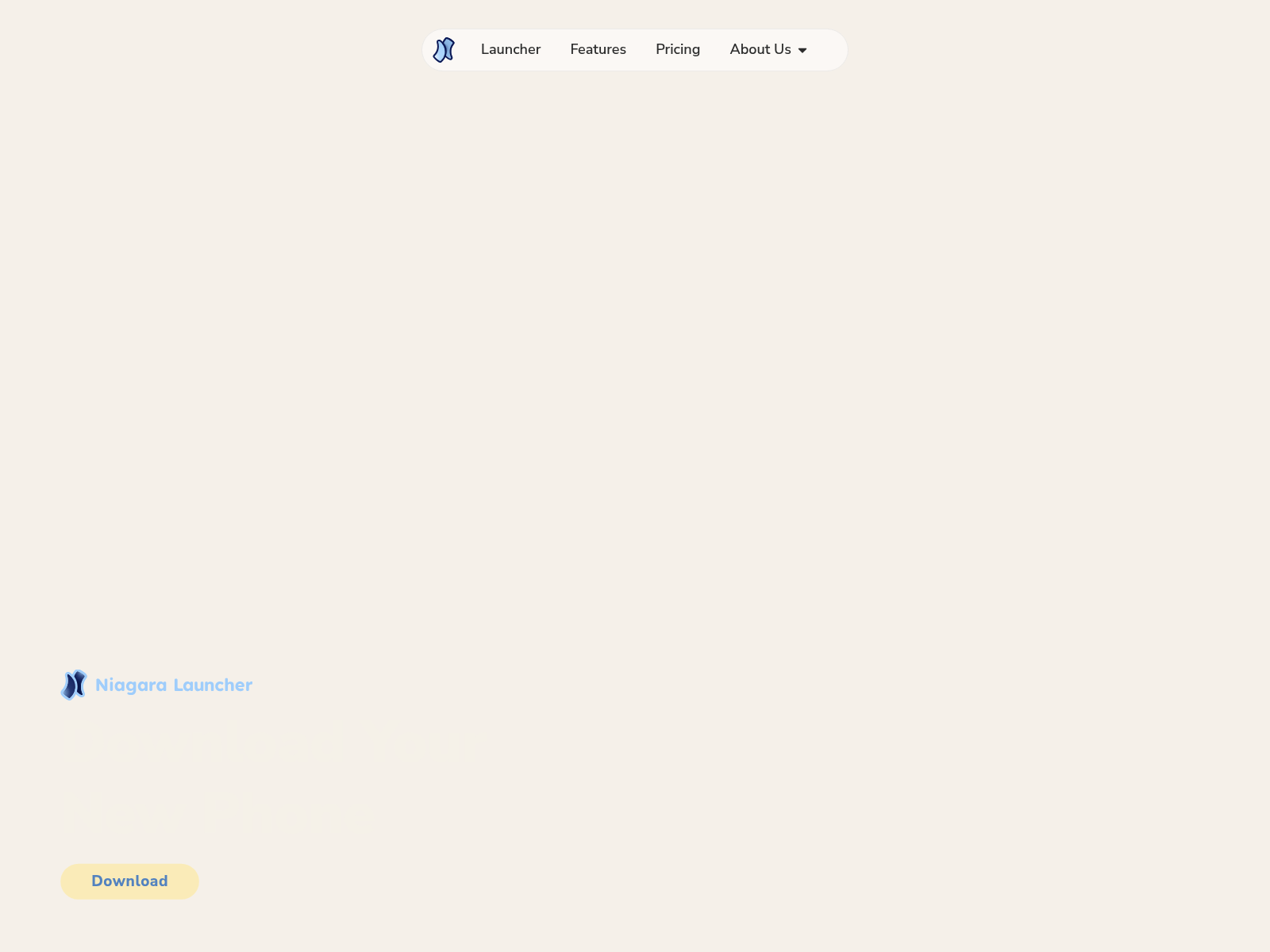The image size is (1270, 952).
Task: Click the Download button
Action: 129,881
